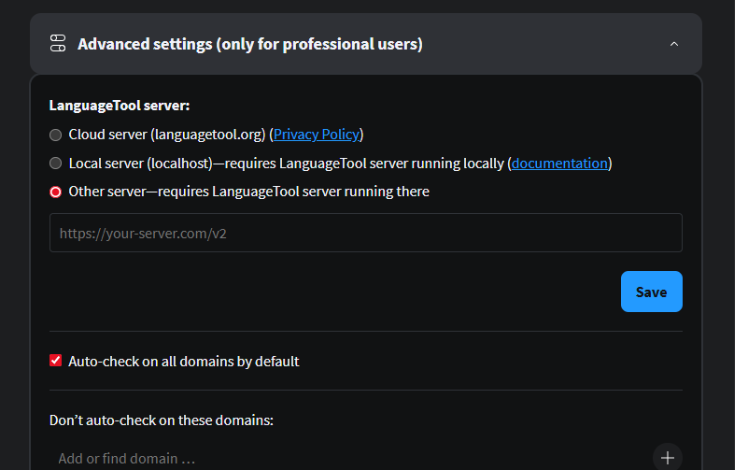
Task: Click the plus icon to add domain
Action: [667, 457]
